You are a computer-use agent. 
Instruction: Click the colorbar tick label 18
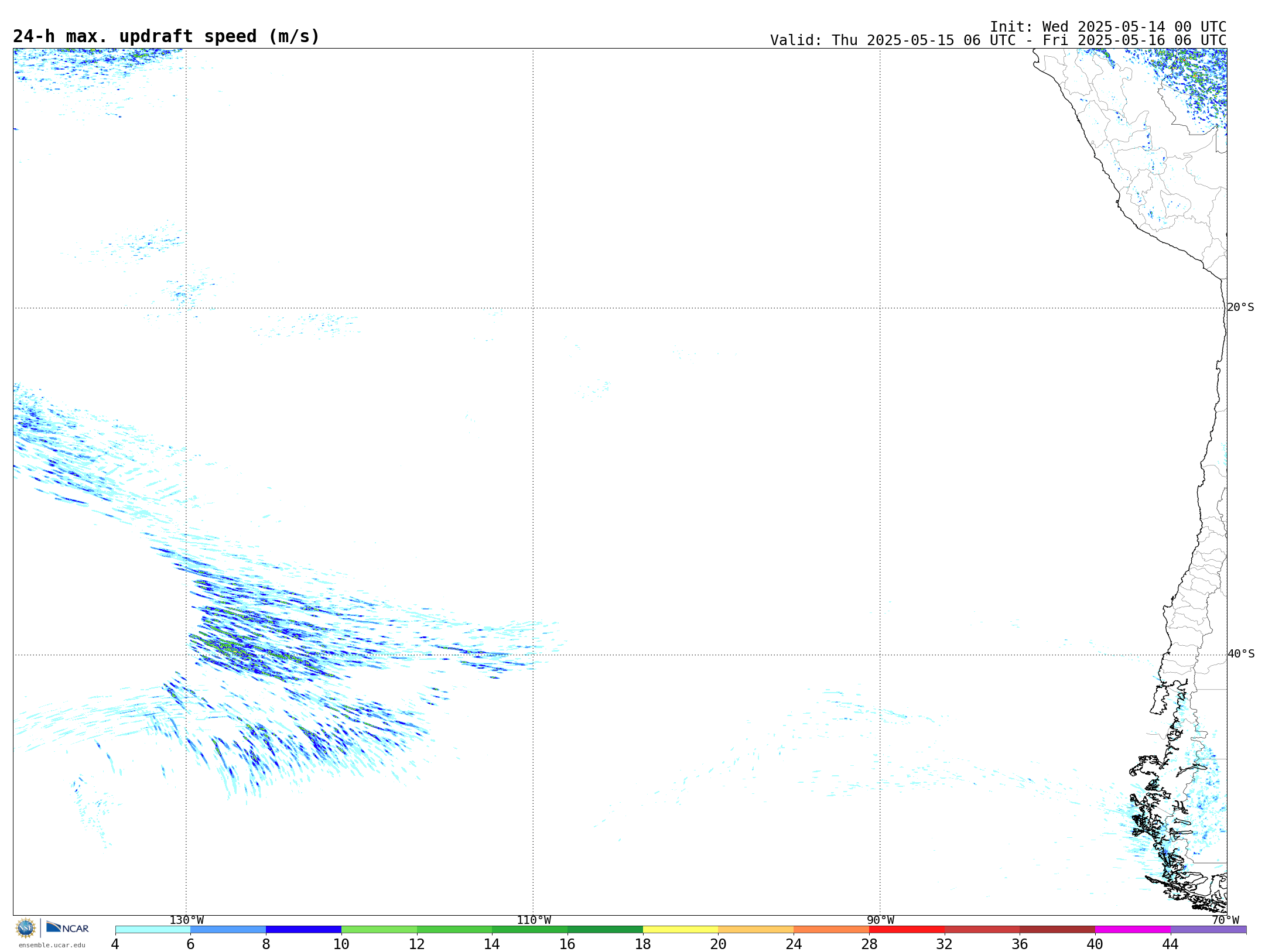643,944
